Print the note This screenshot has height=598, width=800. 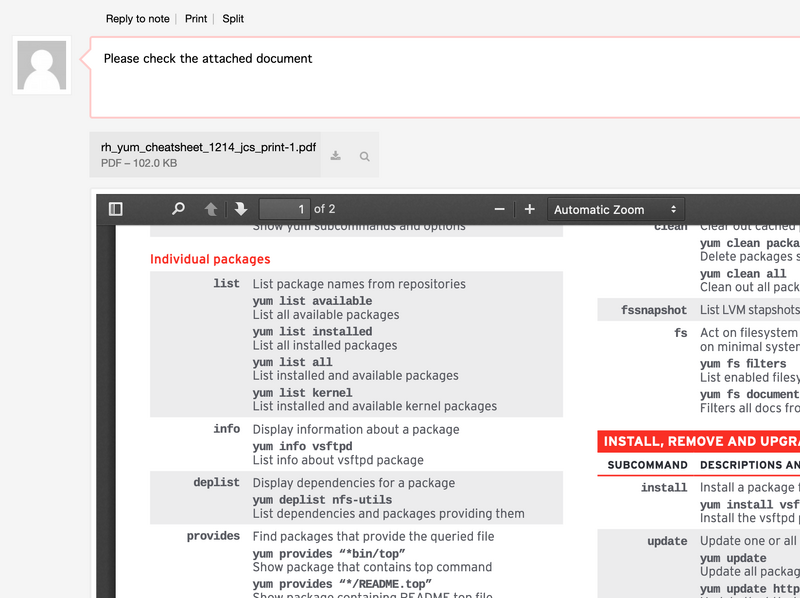[196, 19]
